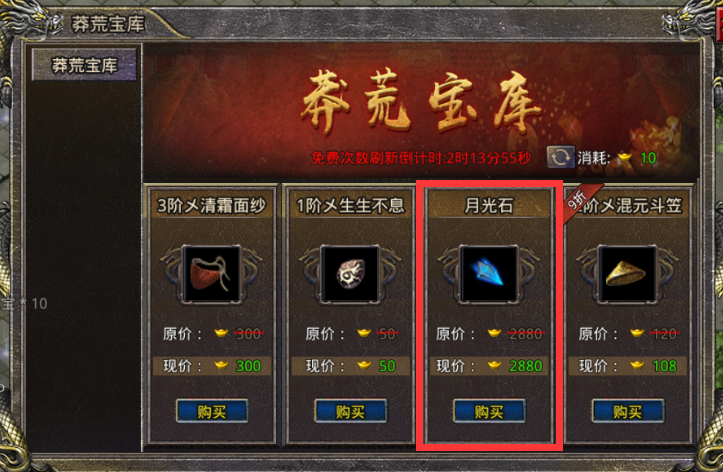The height and width of the screenshot is (472, 723).
Task: Click the refresh arrows icon
Action: coord(560,158)
